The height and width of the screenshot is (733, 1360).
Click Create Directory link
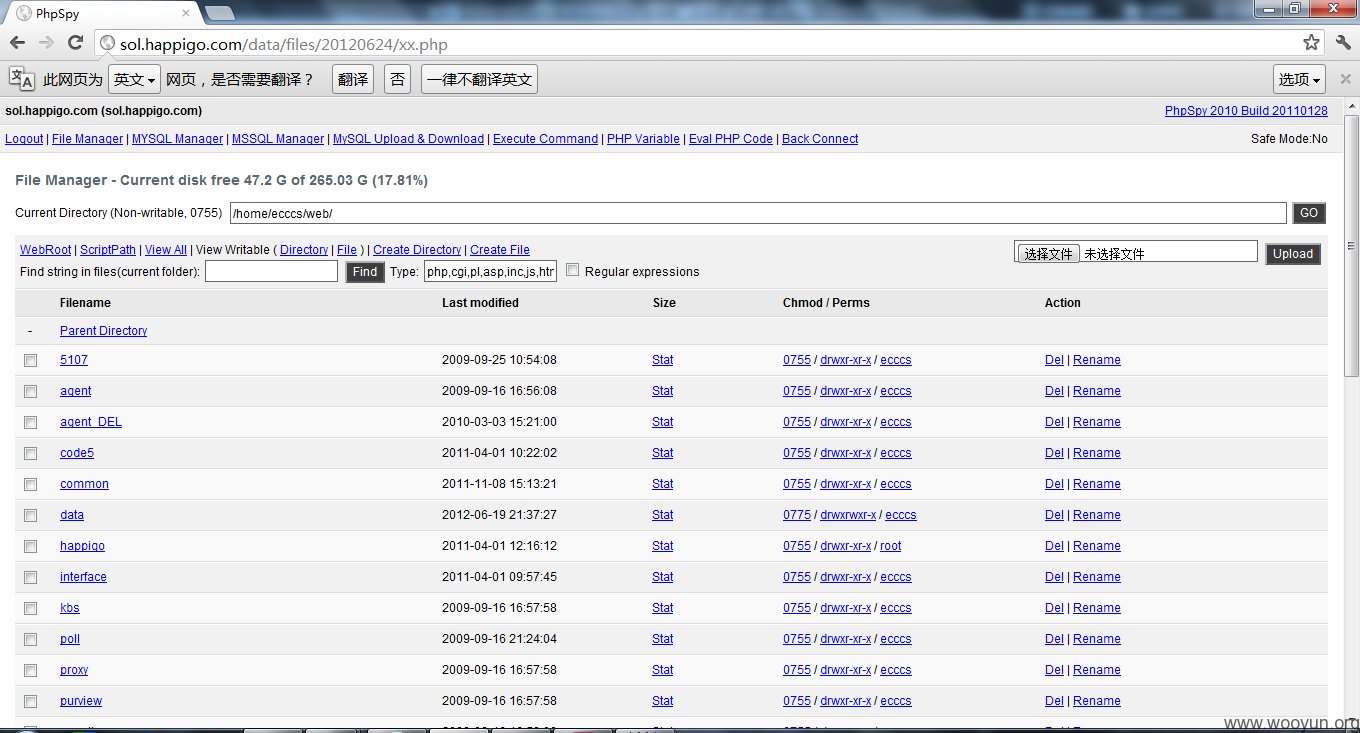coord(417,250)
